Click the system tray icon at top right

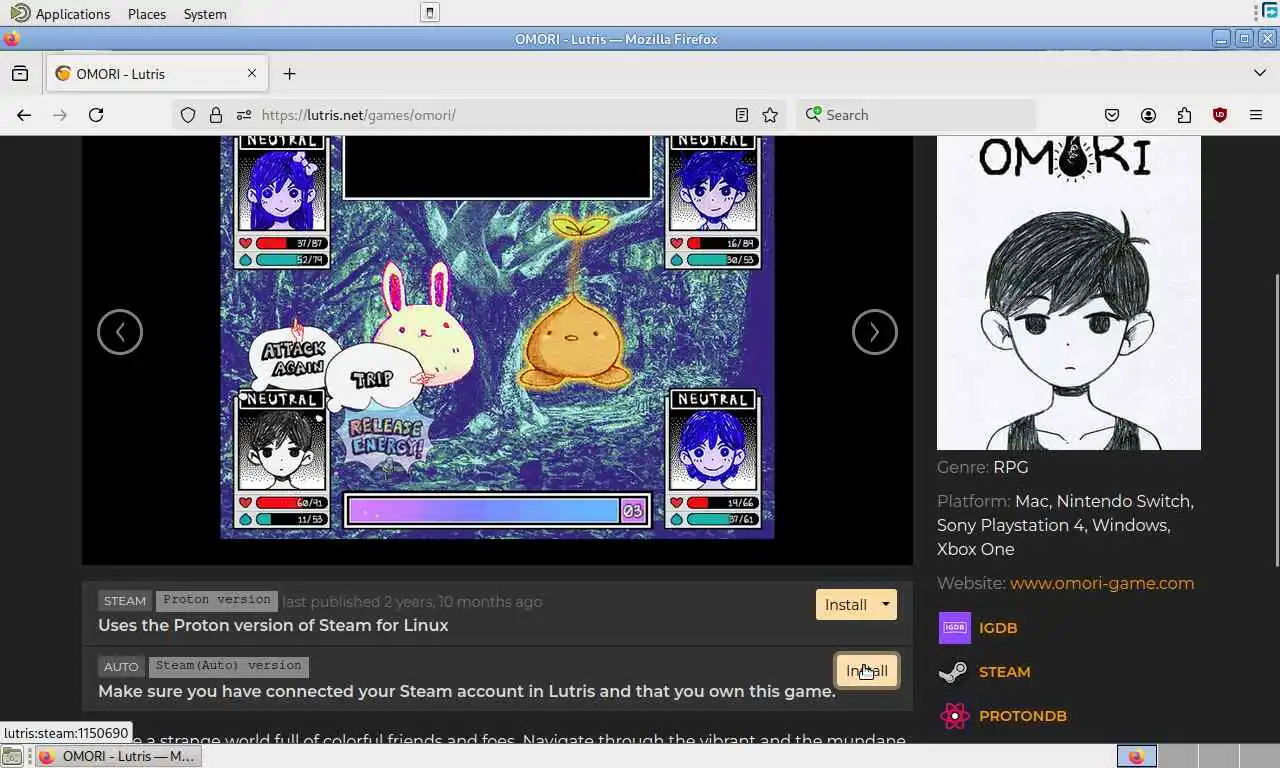(1269, 11)
